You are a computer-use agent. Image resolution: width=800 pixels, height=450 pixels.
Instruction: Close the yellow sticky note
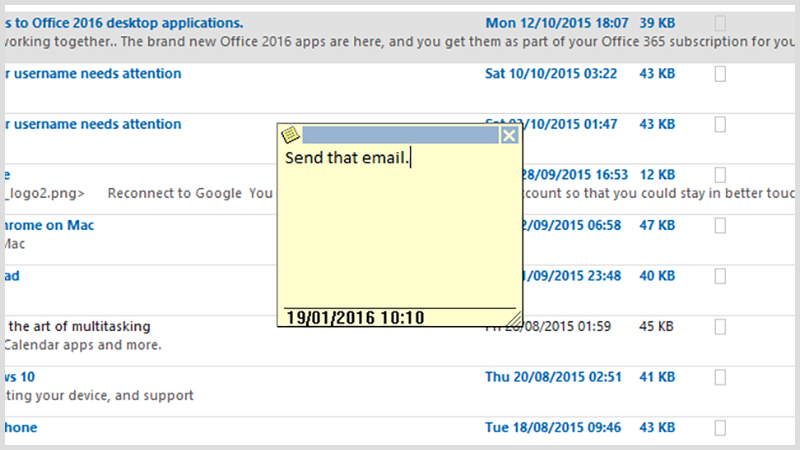click(509, 135)
